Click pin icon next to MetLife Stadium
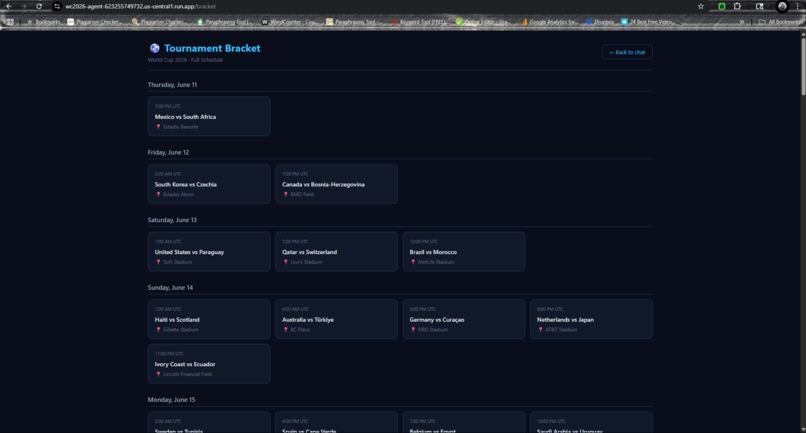The image size is (806, 433). (x=413, y=262)
